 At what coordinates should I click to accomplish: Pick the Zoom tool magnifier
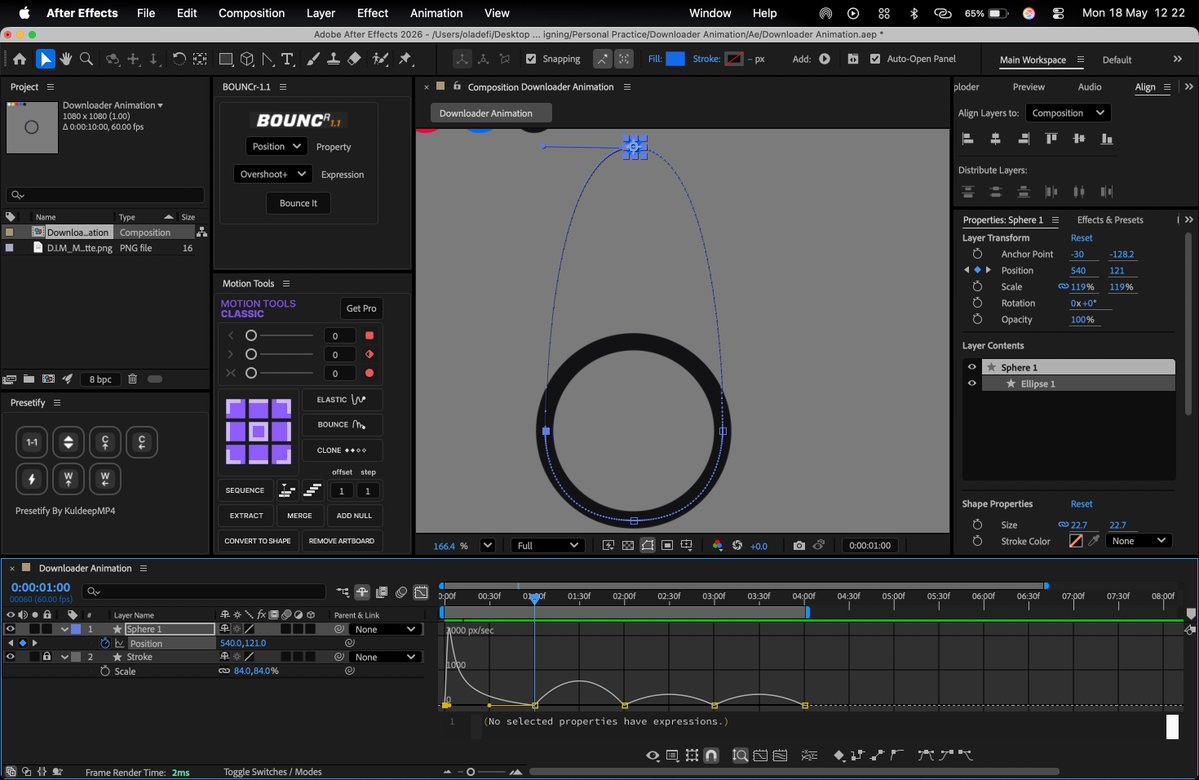pos(86,59)
